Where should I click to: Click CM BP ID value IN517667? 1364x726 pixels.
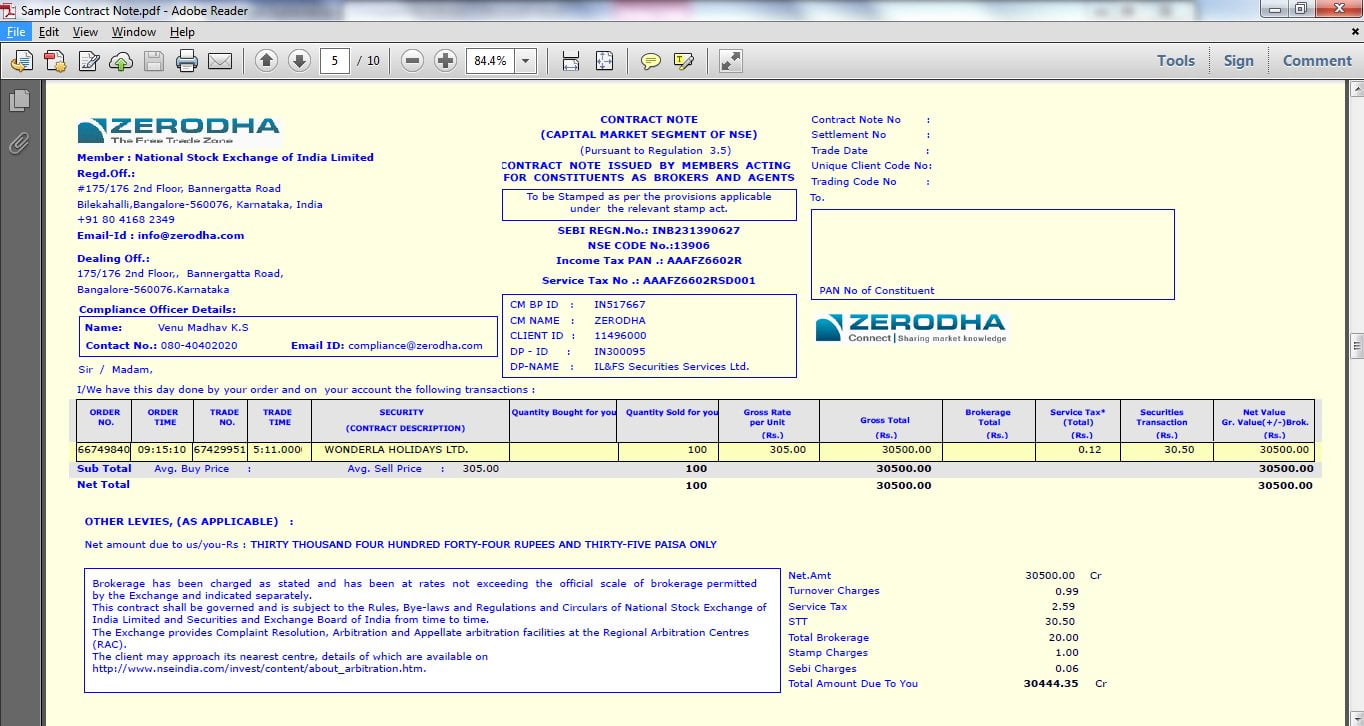620,305
